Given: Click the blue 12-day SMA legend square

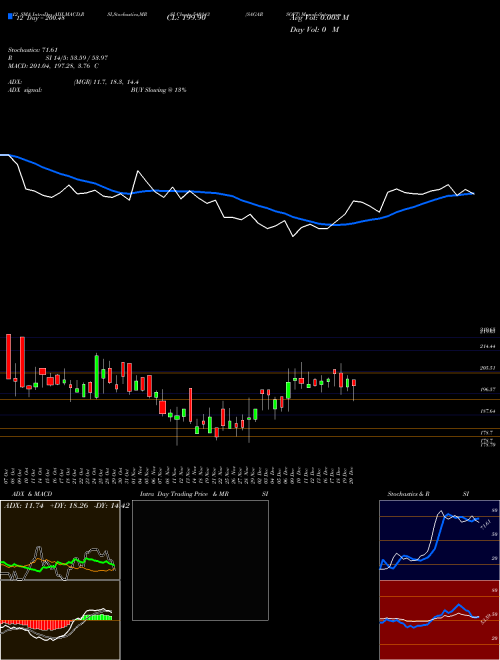Looking at the screenshot, I should click(x=11, y=16).
